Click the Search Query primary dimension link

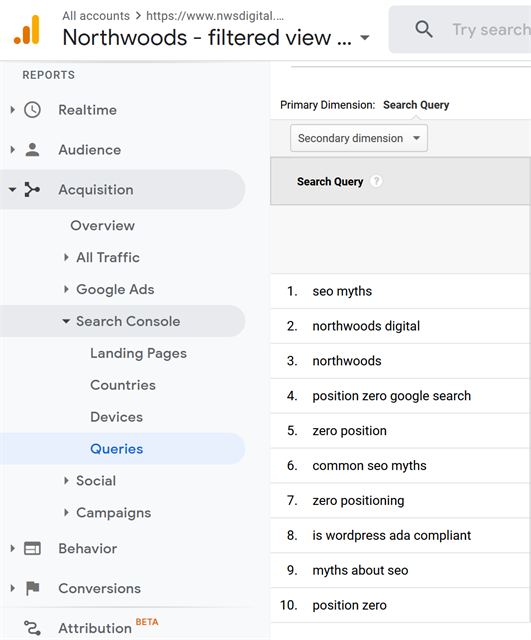pyautogui.click(x=416, y=105)
